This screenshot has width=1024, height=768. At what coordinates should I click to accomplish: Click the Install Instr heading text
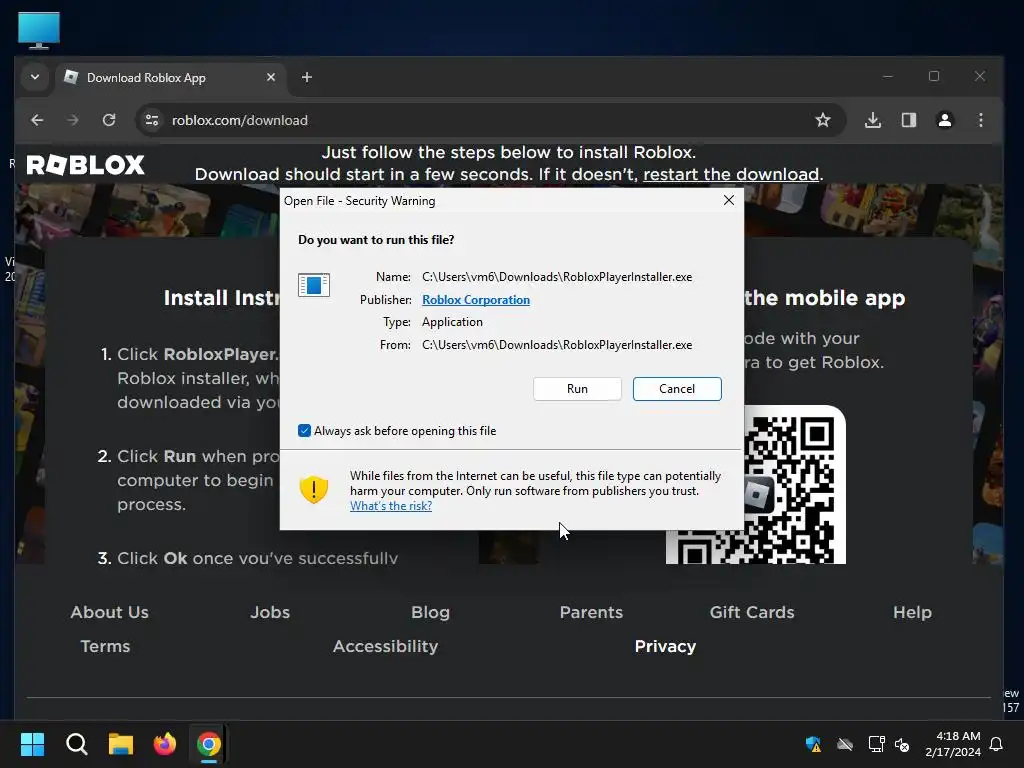point(221,298)
